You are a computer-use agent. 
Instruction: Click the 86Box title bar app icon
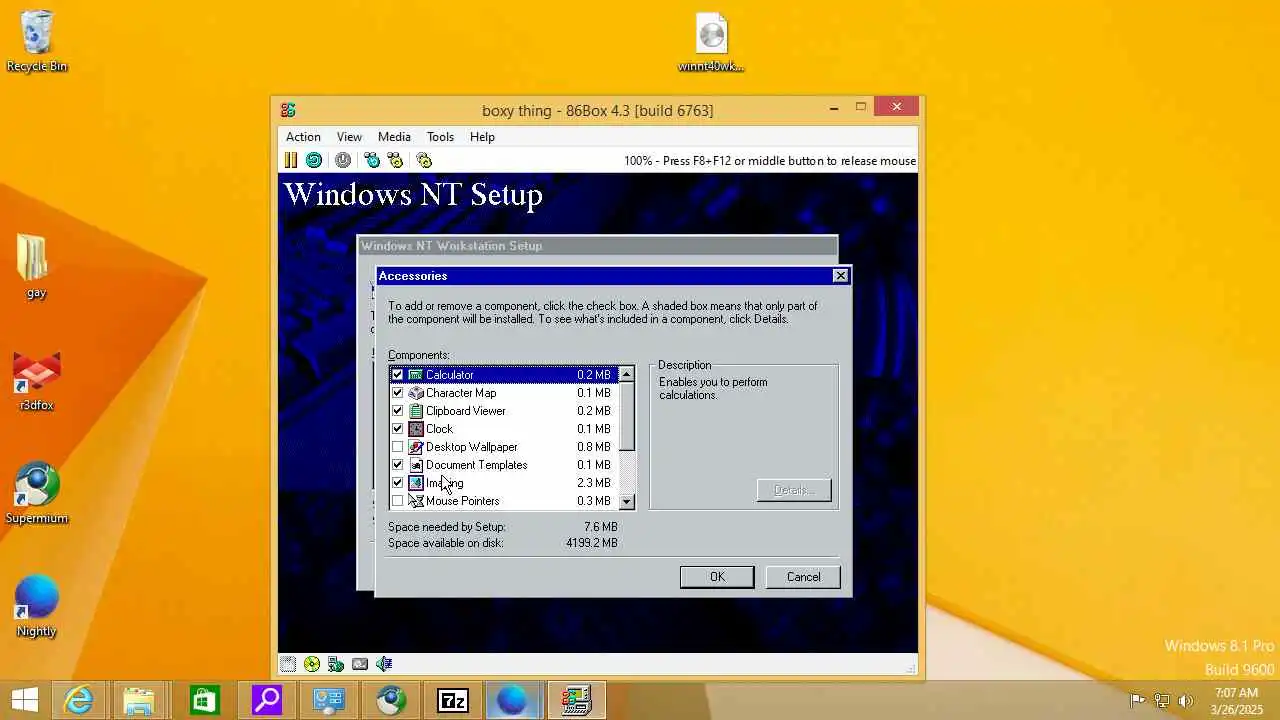[288, 110]
